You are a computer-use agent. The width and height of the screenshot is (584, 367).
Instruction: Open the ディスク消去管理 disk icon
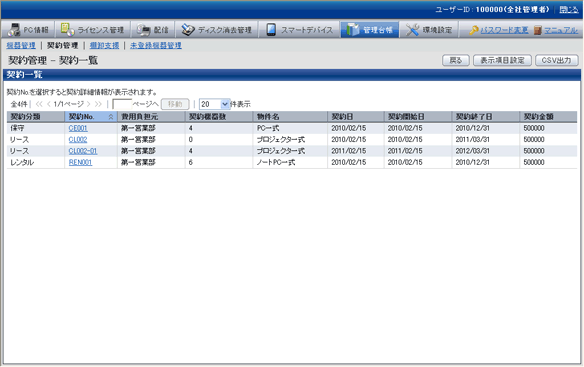(x=188, y=30)
